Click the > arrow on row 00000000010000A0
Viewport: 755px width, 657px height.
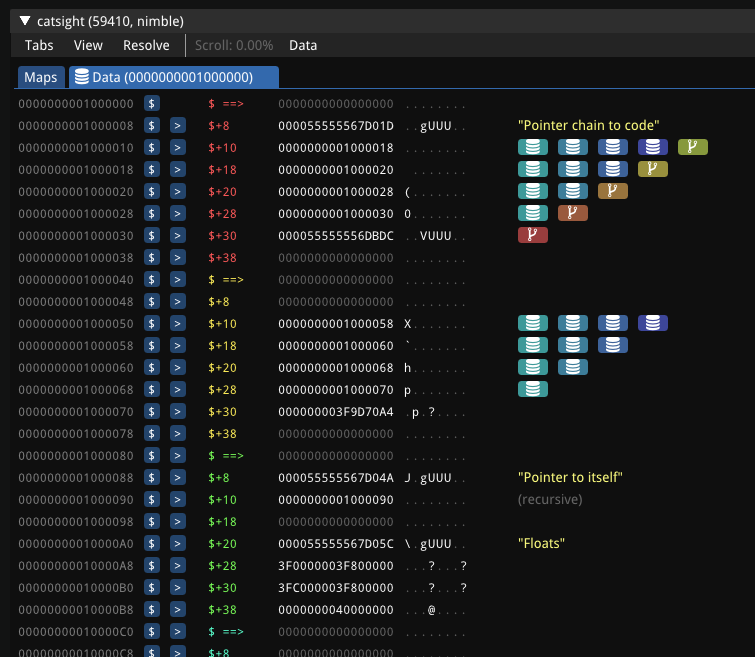[177, 543]
